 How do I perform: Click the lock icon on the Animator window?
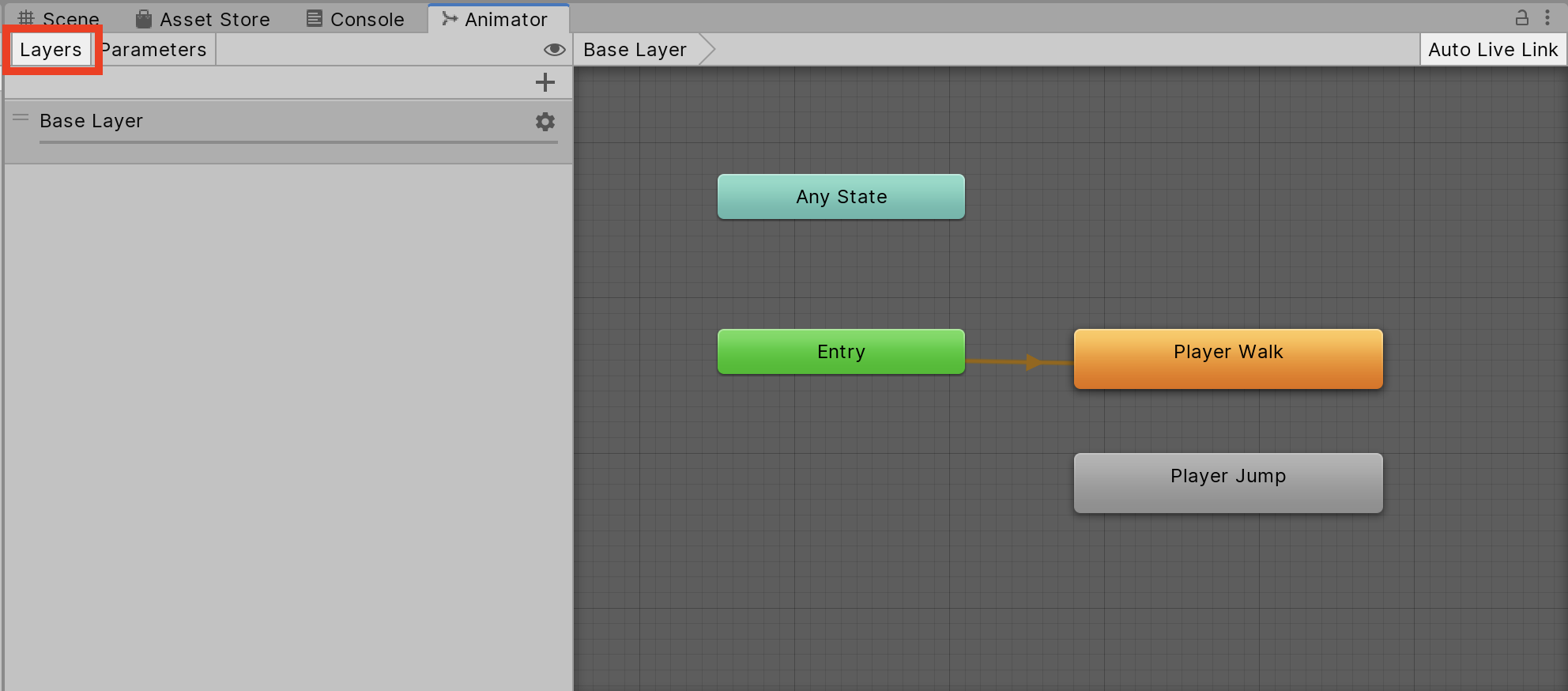pyautogui.click(x=1521, y=17)
